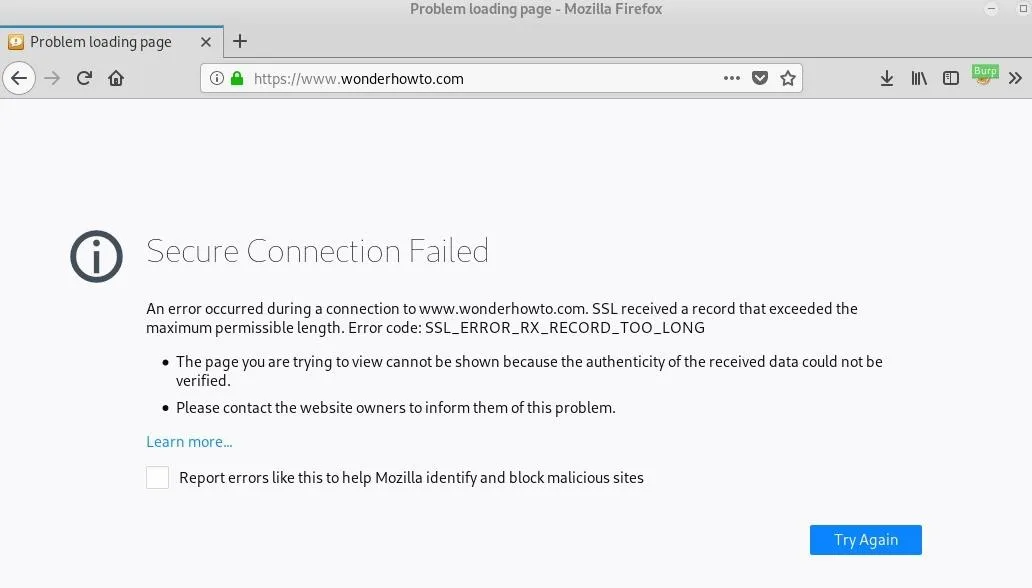Open the Downloads arrow icon
Screen dimensions: 1032x588
pos(887,78)
